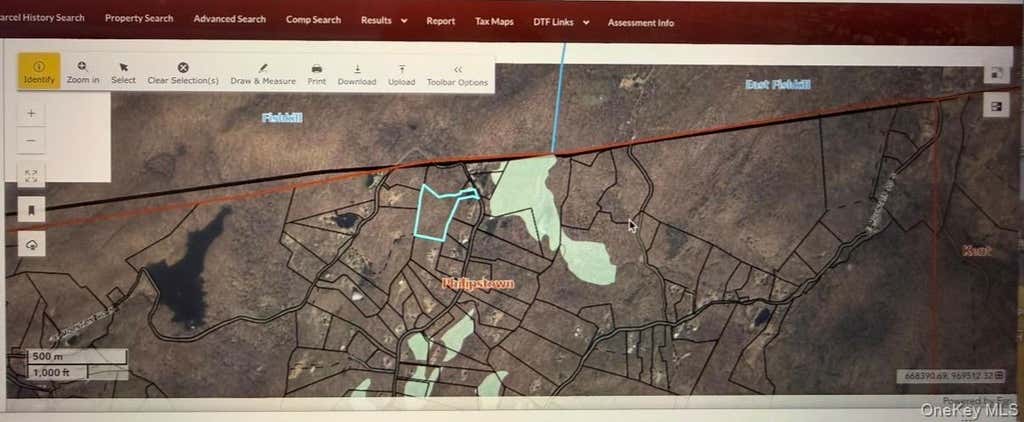The width and height of the screenshot is (1024, 422).
Task: Open the bookmarks button
Action: click(31, 210)
